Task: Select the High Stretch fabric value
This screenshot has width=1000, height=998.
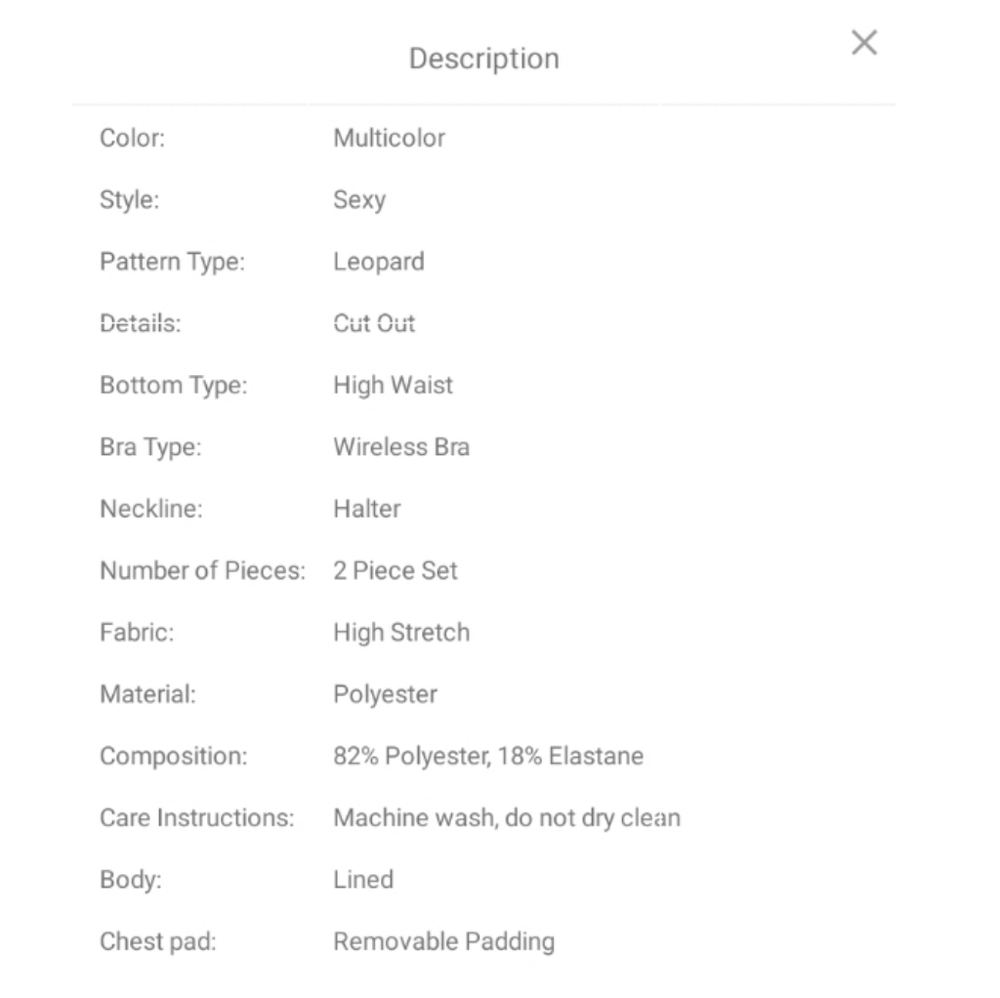Action: pos(401,633)
